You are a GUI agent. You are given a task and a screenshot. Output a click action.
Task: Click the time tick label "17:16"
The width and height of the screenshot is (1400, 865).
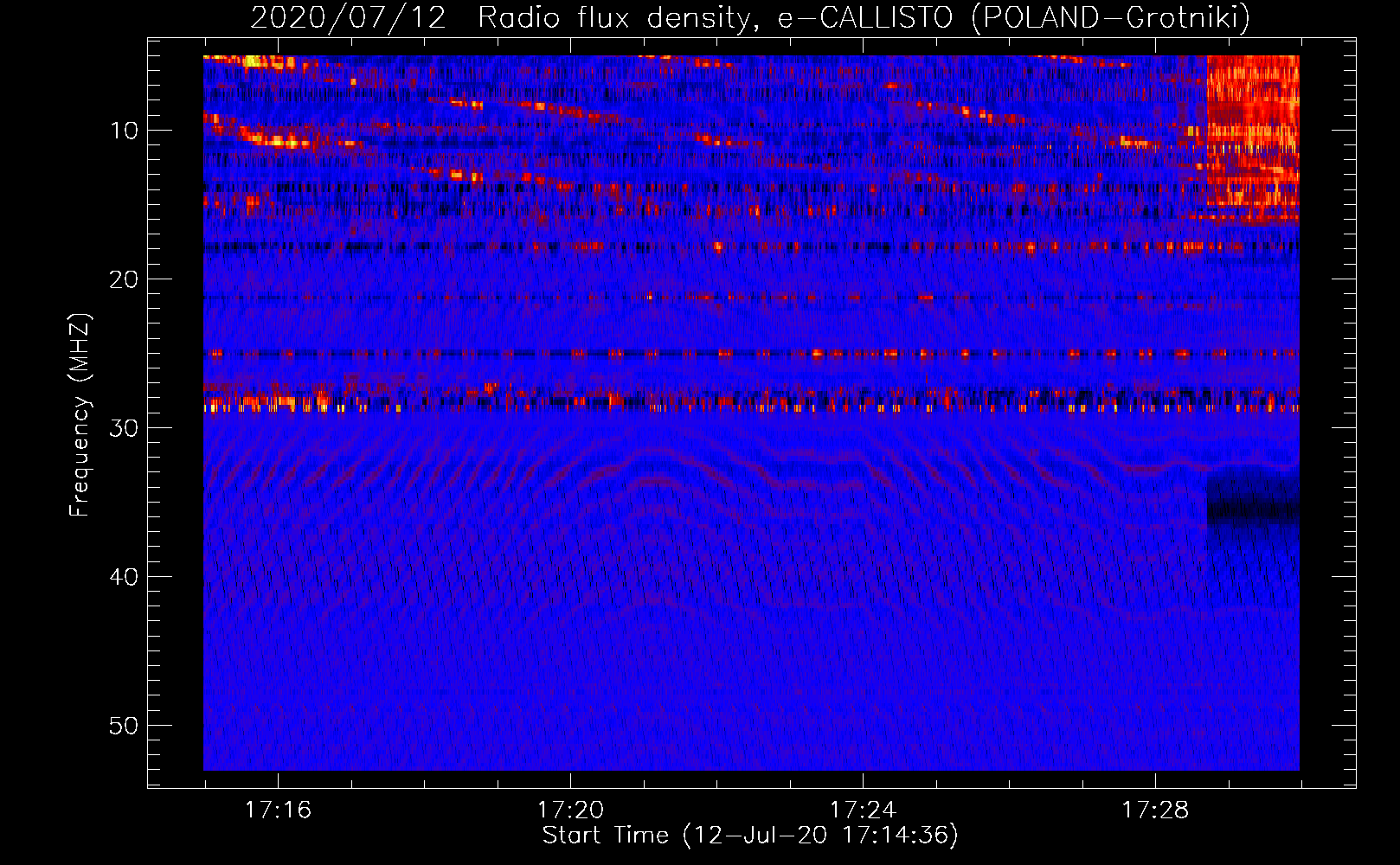tap(278, 811)
